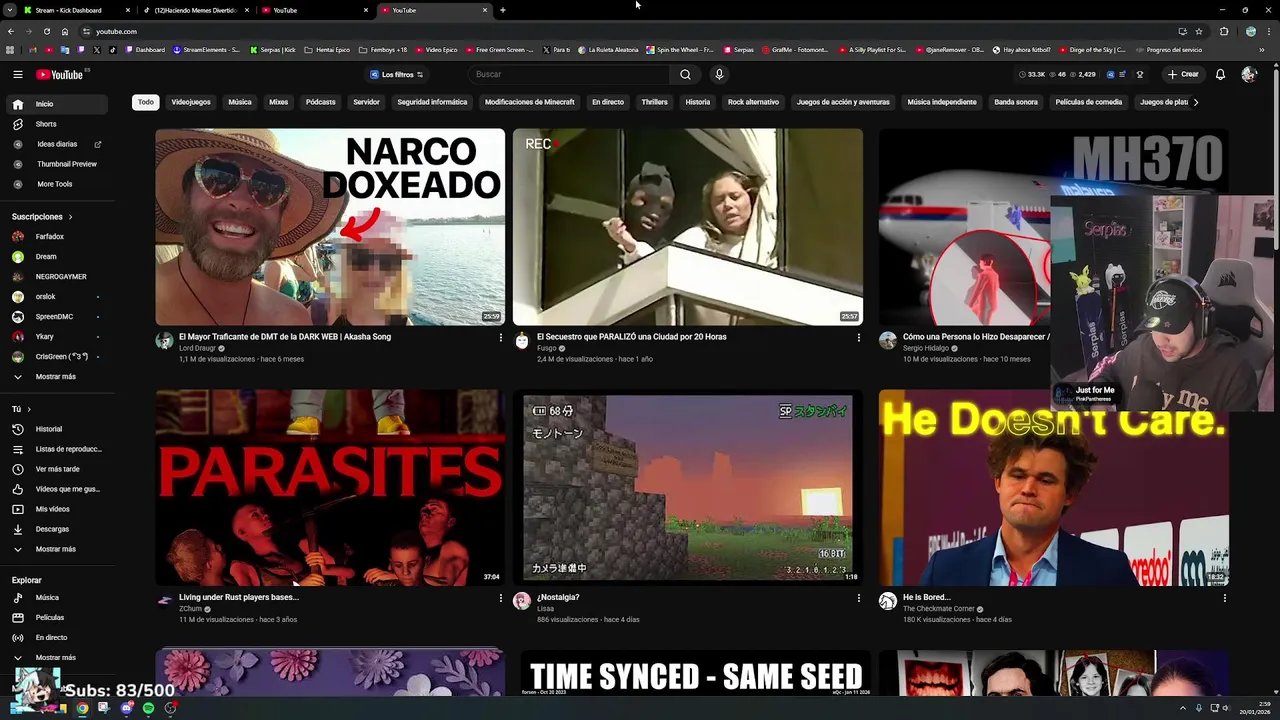Open the ¿Nostalgia? Minecraft video thumbnail
Image resolution: width=1280 pixels, height=720 pixels.
click(x=687, y=488)
